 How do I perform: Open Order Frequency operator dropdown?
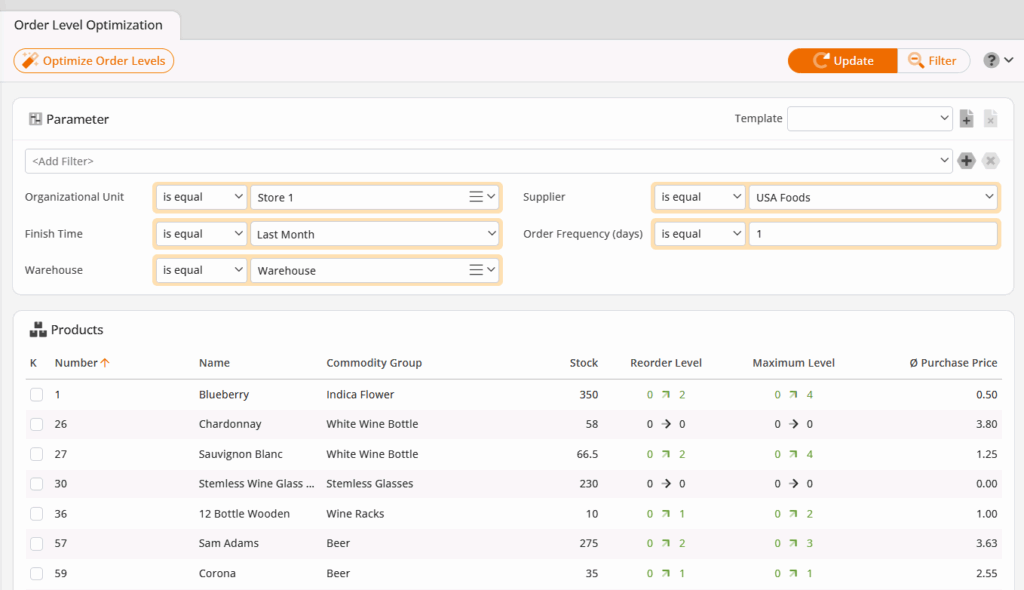pos(699,233)
